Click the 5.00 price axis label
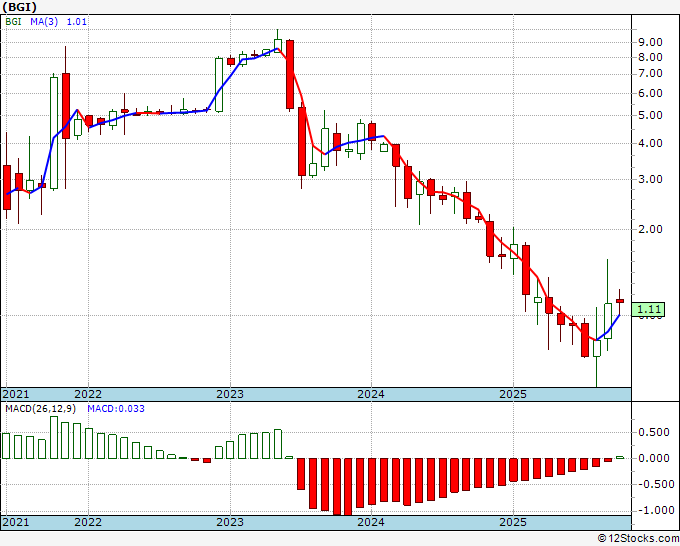Viewport: 680px width, 546px height. tap(650, 115)
